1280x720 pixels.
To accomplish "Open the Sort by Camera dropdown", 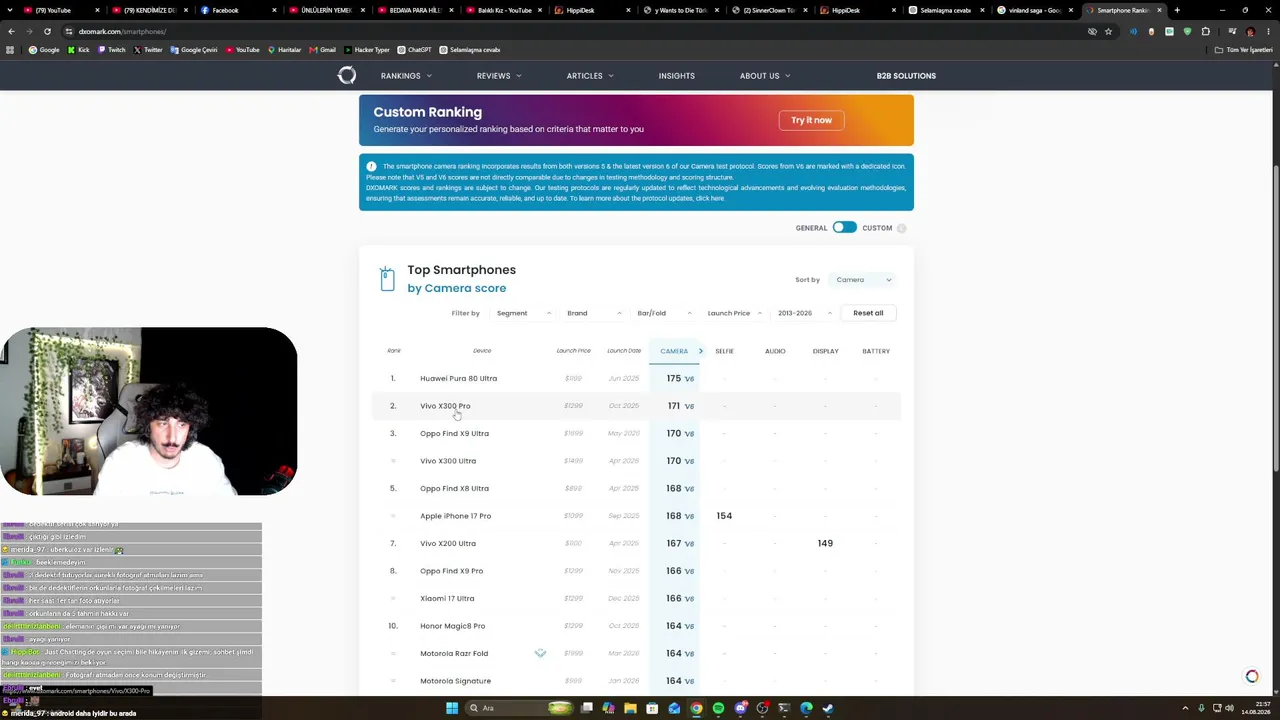I will tap(863, 280).
